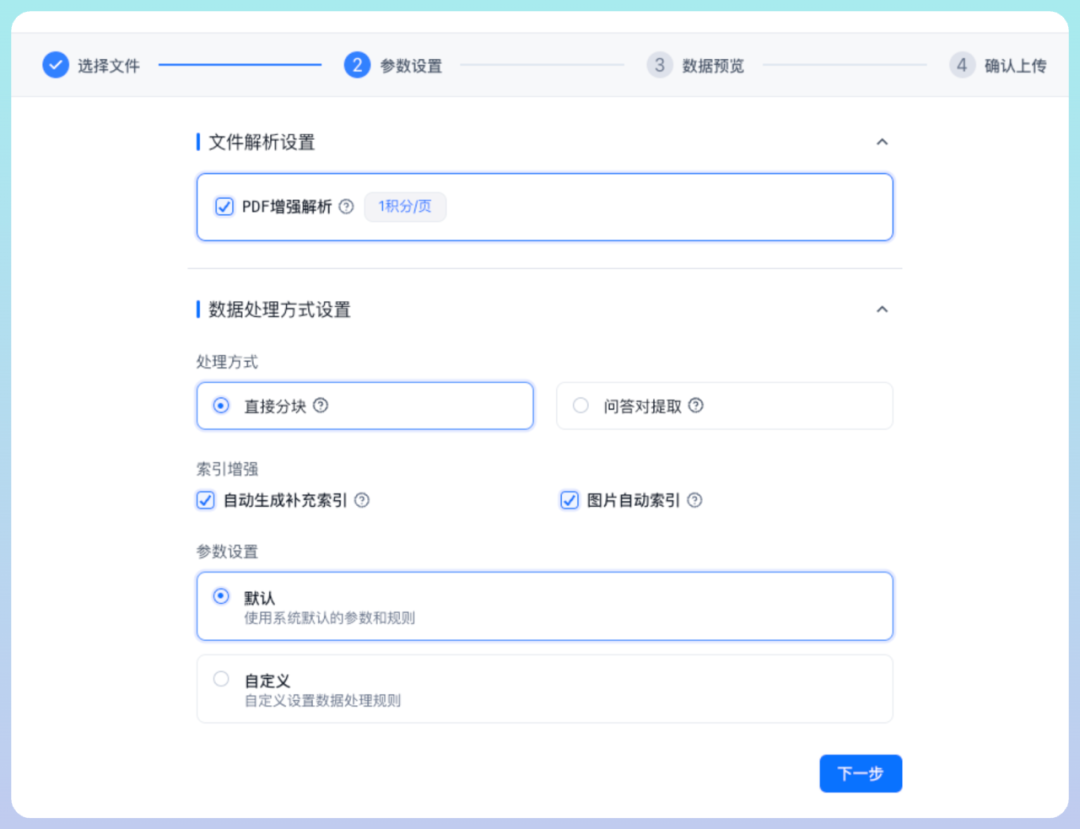Click the help icon beside 问答对提取
The width and height of the screenshot is (1080, 829).
click(697, 405)
